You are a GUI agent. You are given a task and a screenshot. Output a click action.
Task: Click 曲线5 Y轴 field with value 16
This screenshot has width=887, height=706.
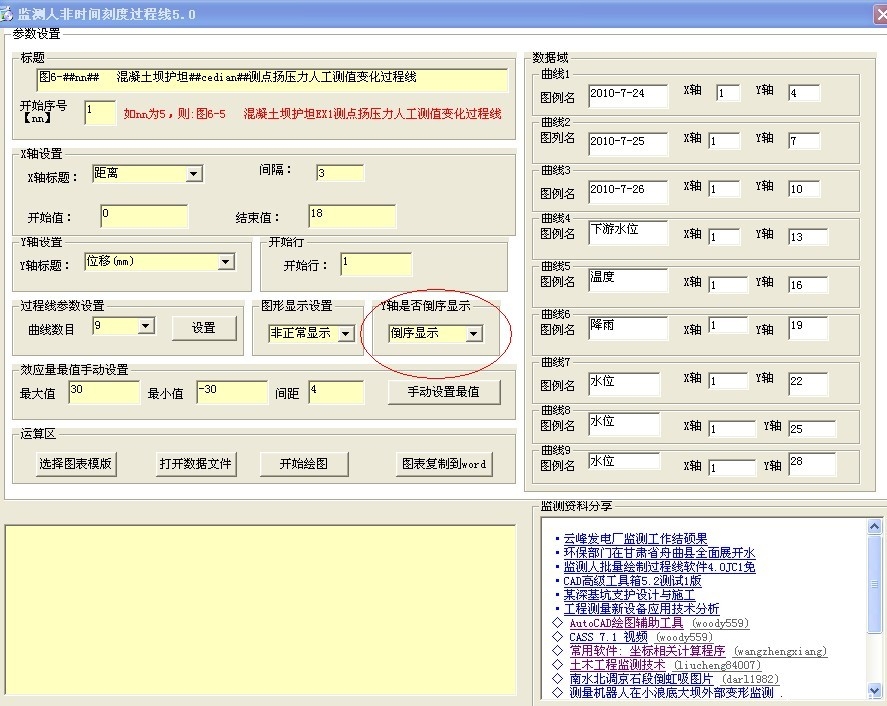[808, 285]
